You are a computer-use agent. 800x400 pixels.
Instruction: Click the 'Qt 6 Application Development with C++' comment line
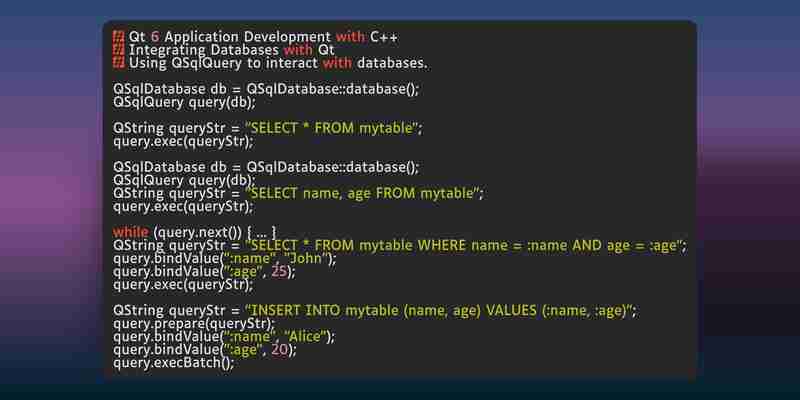coord(255,37)
